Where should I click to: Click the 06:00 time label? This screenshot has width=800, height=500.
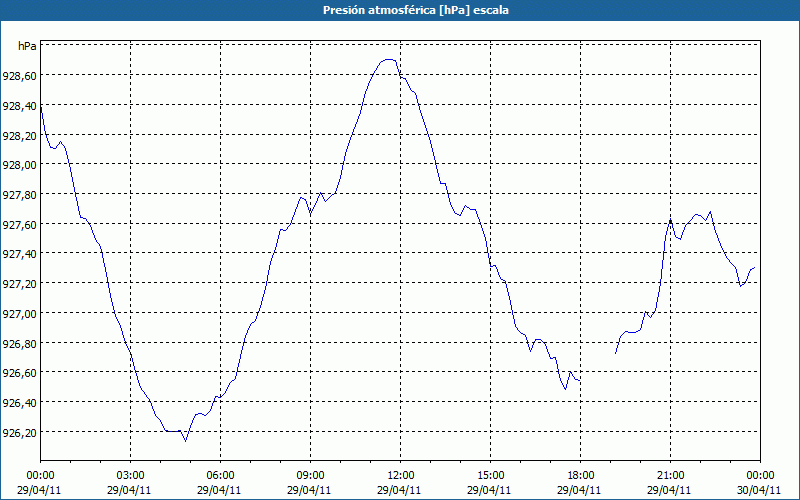click(220, 476)
